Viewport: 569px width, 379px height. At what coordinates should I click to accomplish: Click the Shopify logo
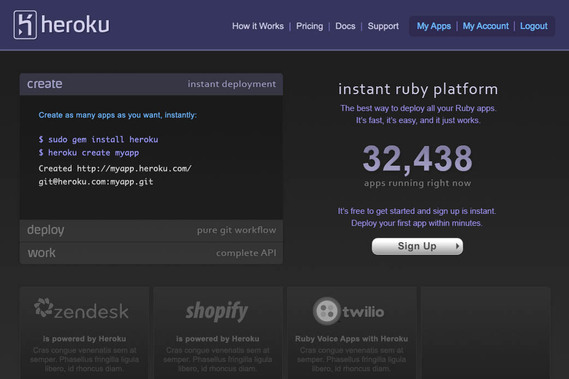point(217,311)
